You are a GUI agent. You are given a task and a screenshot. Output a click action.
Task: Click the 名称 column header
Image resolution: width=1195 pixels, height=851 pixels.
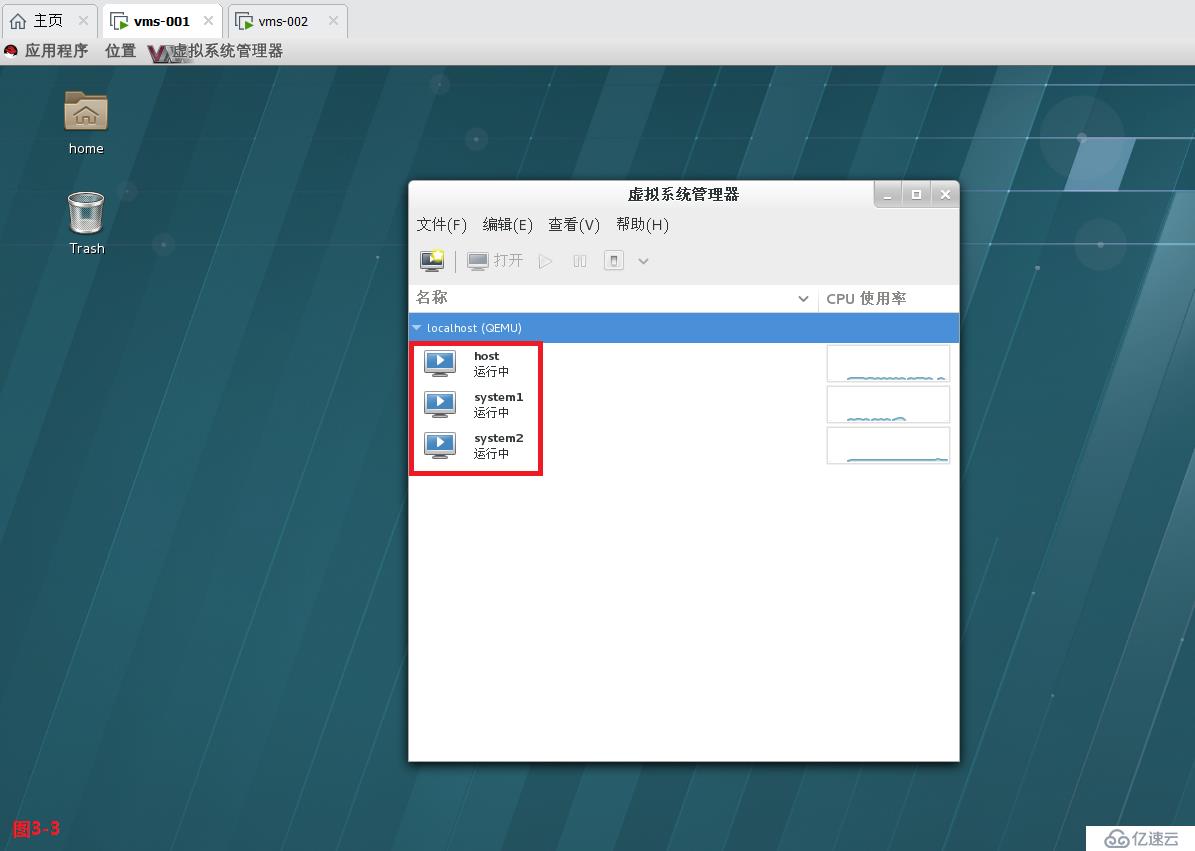tap(613, 298)
